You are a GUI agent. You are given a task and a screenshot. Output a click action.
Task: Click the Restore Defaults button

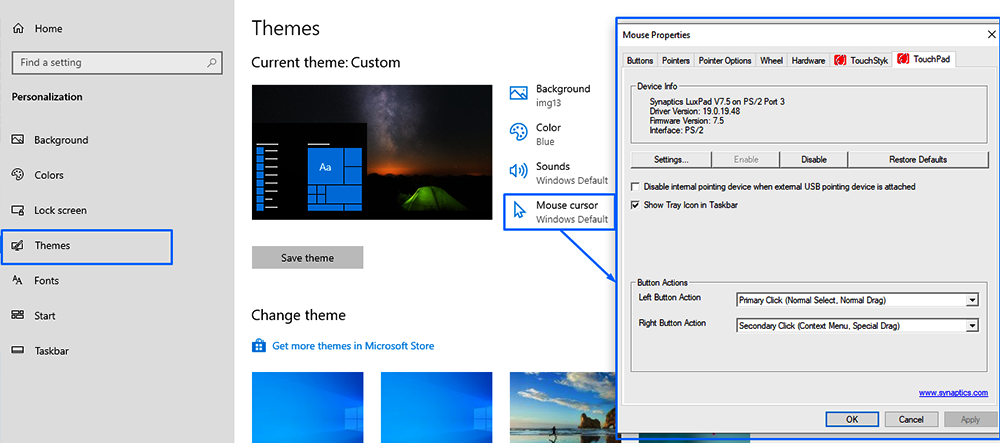point(918,159)
